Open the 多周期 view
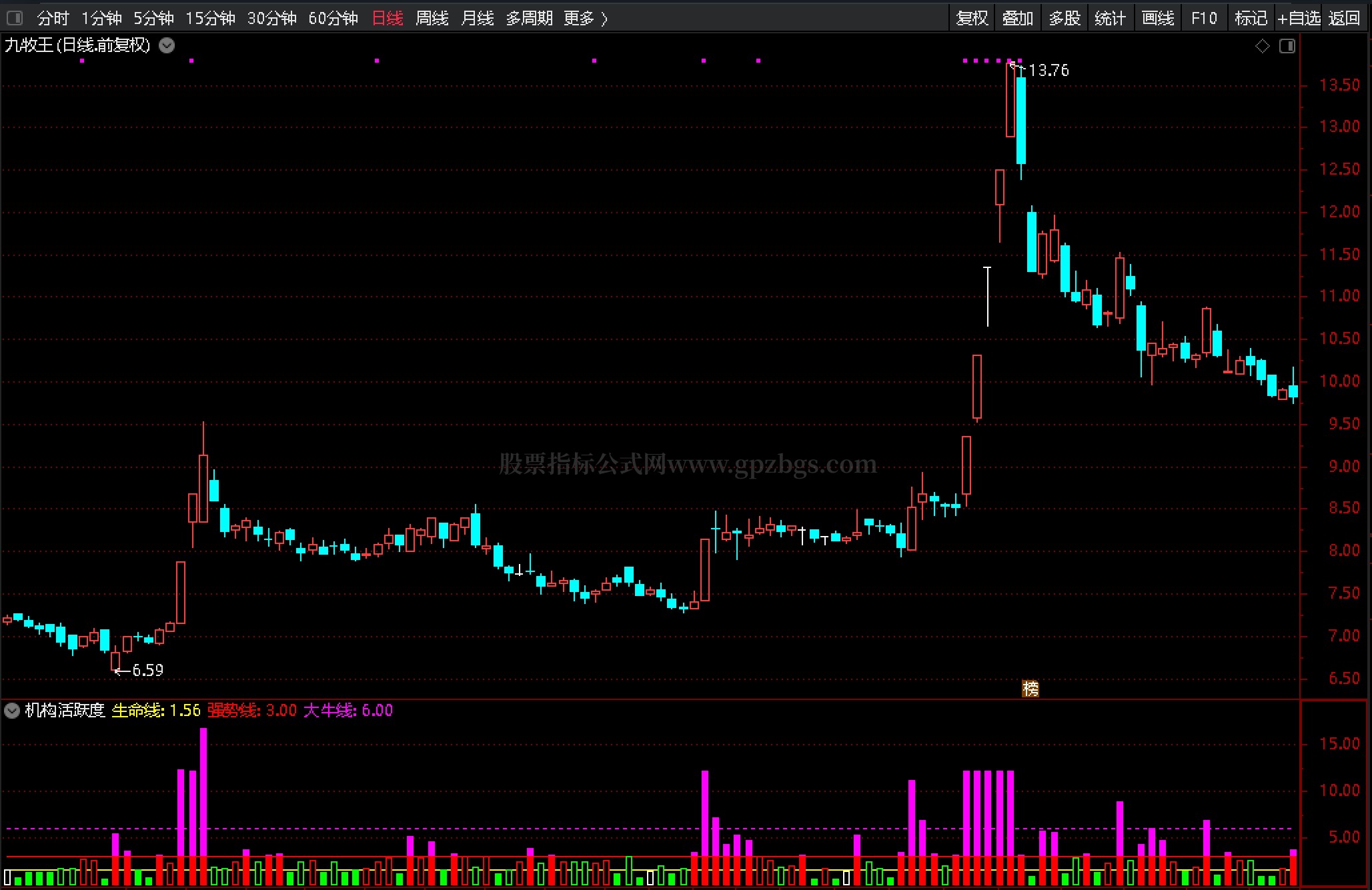 [x=528, y=18]
